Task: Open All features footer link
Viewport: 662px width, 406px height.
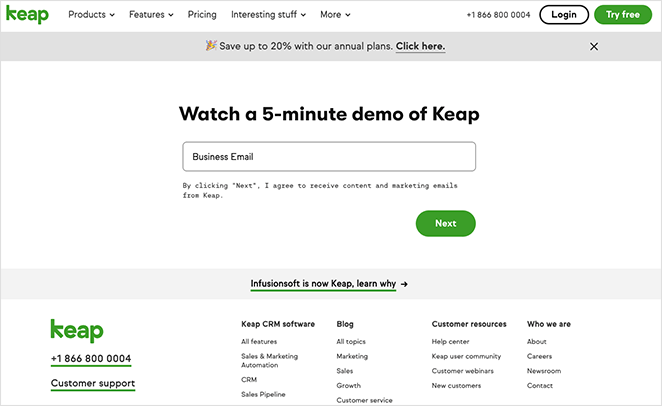Action: point(259,341)
